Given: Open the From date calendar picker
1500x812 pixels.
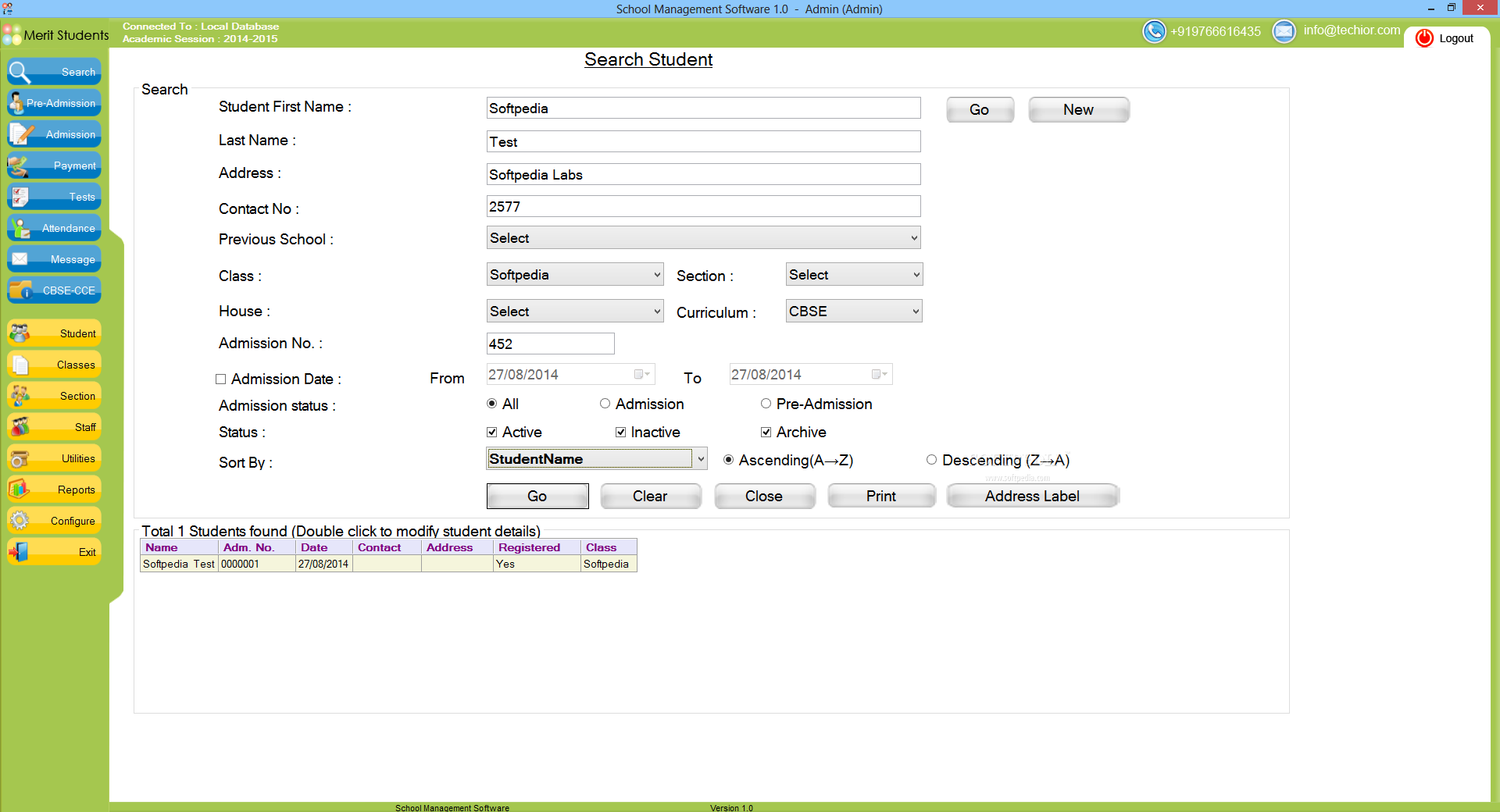Looking at the screenshot, I should 642,375.
